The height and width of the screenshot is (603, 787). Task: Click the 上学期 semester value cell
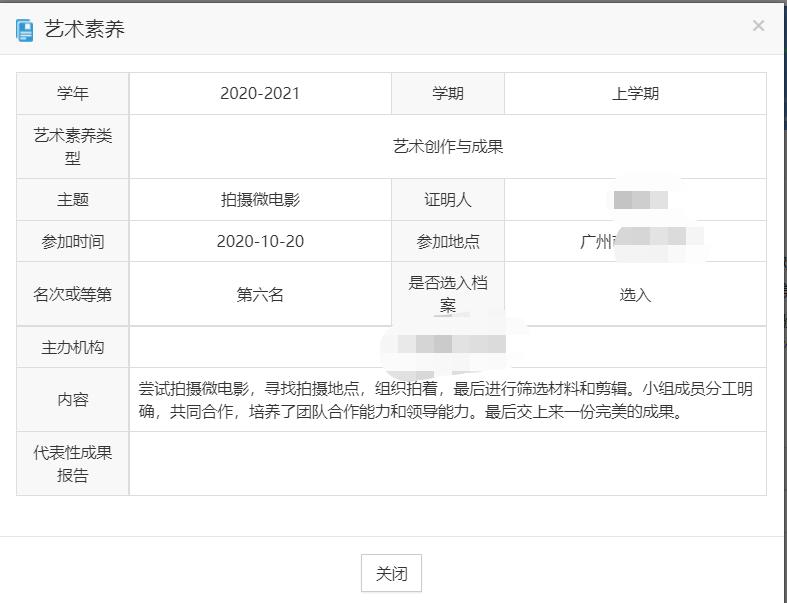(635, 94)
